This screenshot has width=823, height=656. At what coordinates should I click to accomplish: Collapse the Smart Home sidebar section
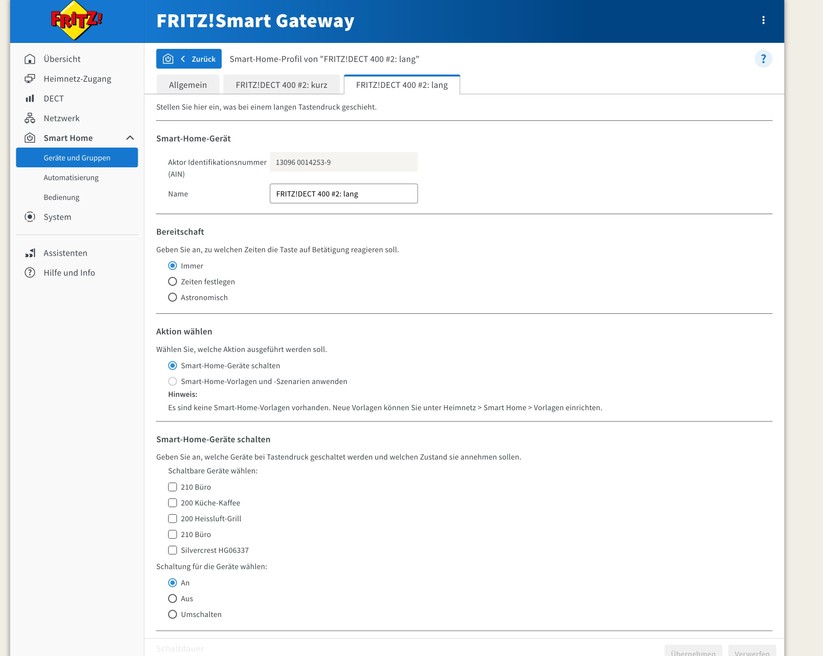tap(128, 138)
